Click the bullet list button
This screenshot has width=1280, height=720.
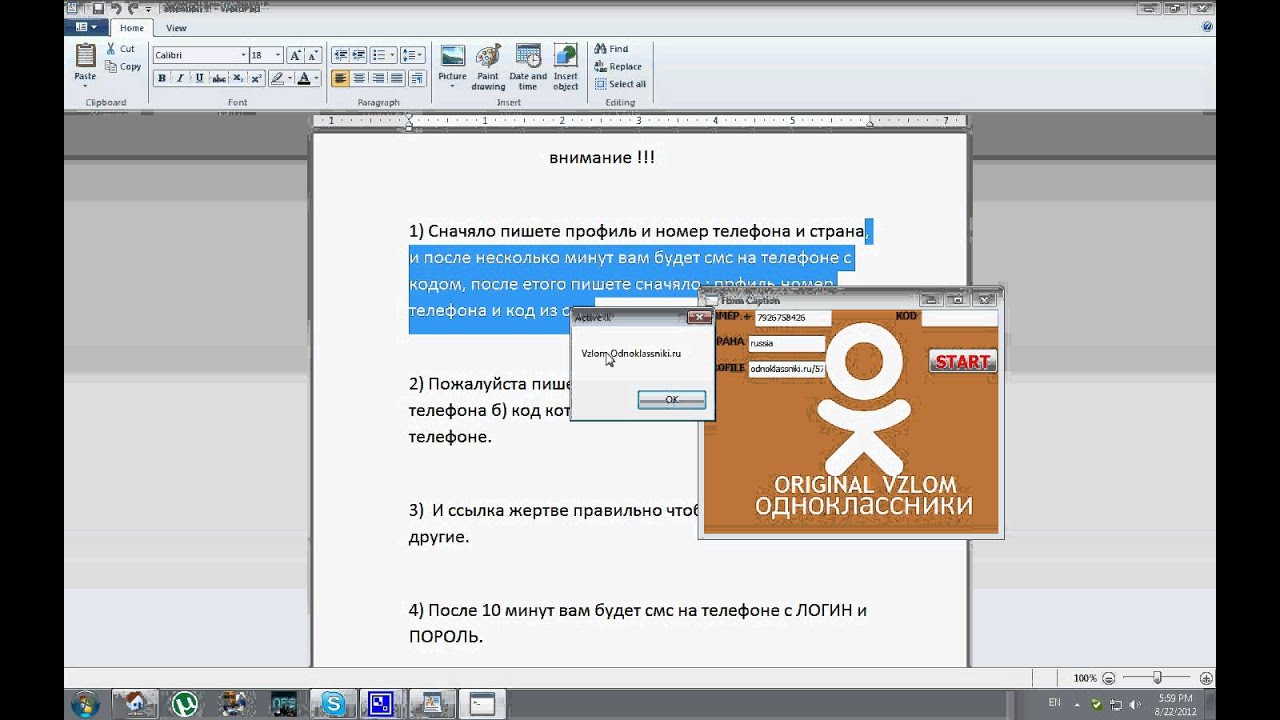click(378, 55)
